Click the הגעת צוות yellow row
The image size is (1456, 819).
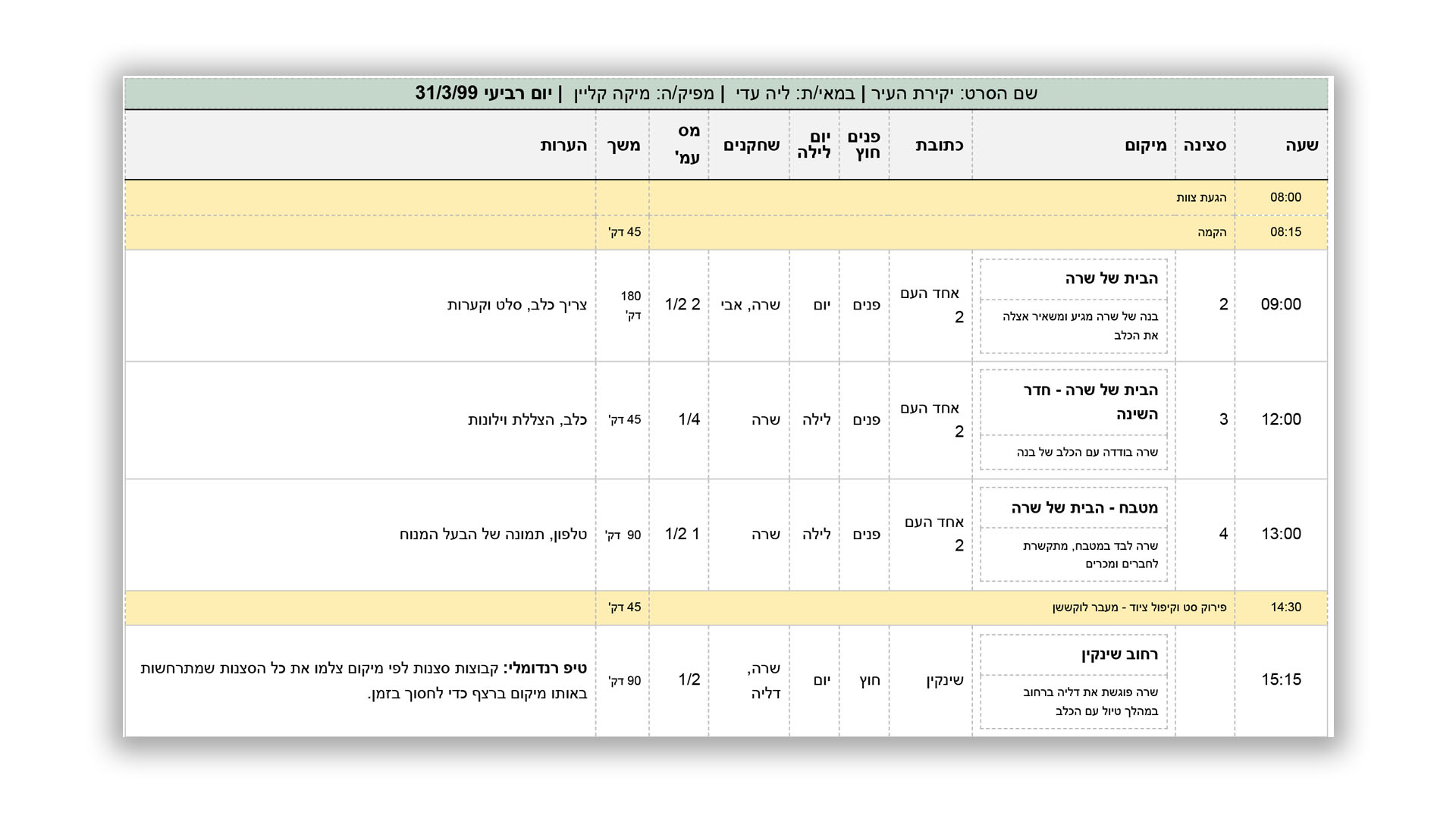click(x=1200, y=198)
